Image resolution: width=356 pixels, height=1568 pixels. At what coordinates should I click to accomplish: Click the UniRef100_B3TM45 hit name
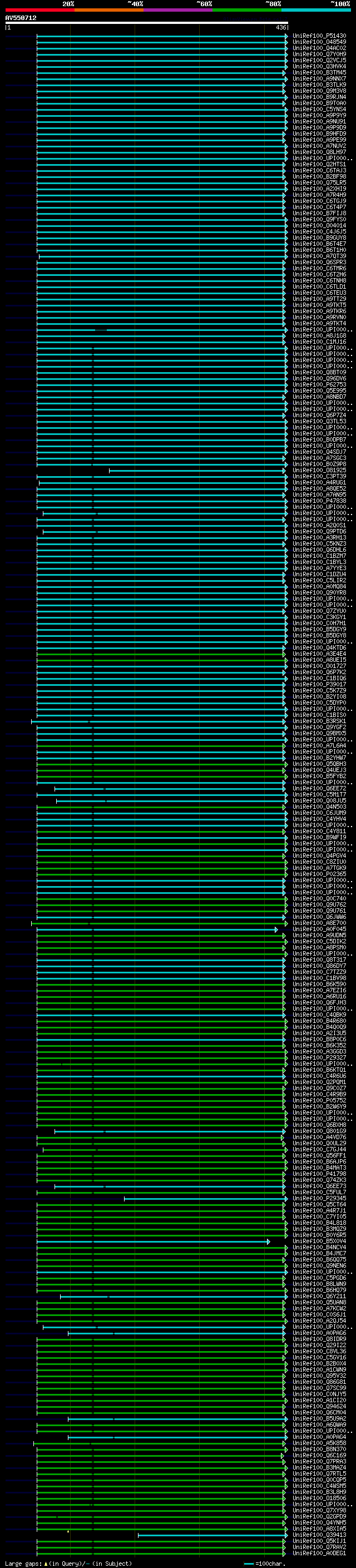point(319,72)
